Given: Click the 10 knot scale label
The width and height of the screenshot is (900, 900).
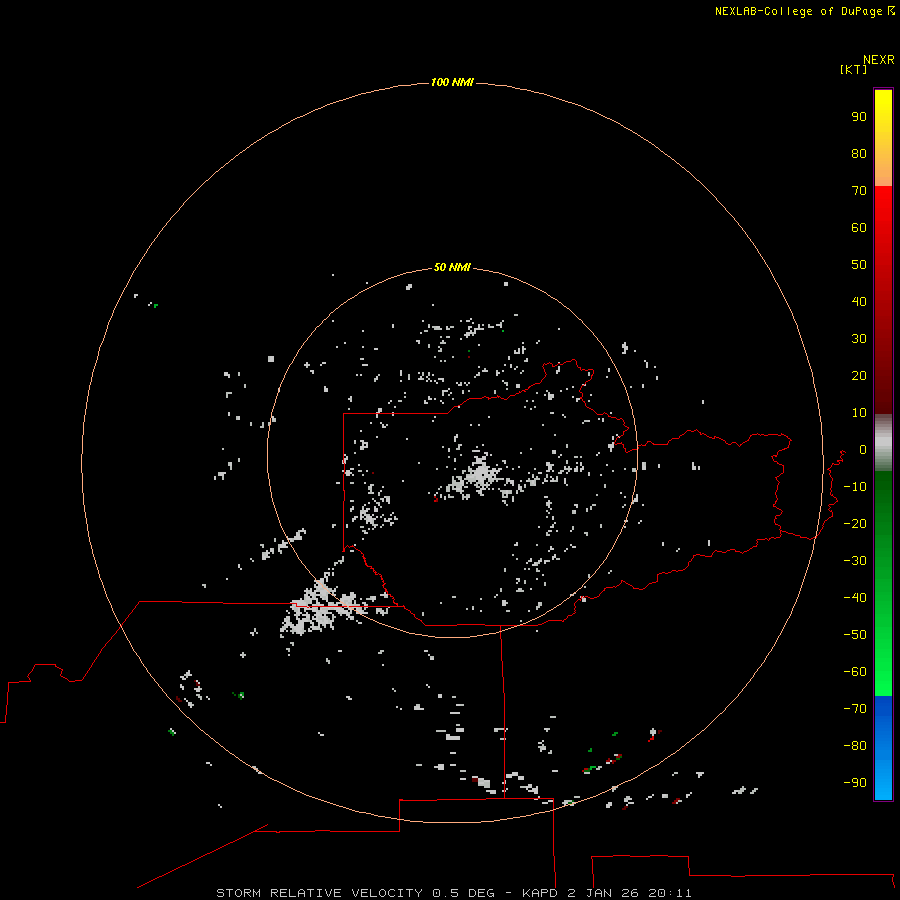Looking at the screenshot, I should 859,413.
